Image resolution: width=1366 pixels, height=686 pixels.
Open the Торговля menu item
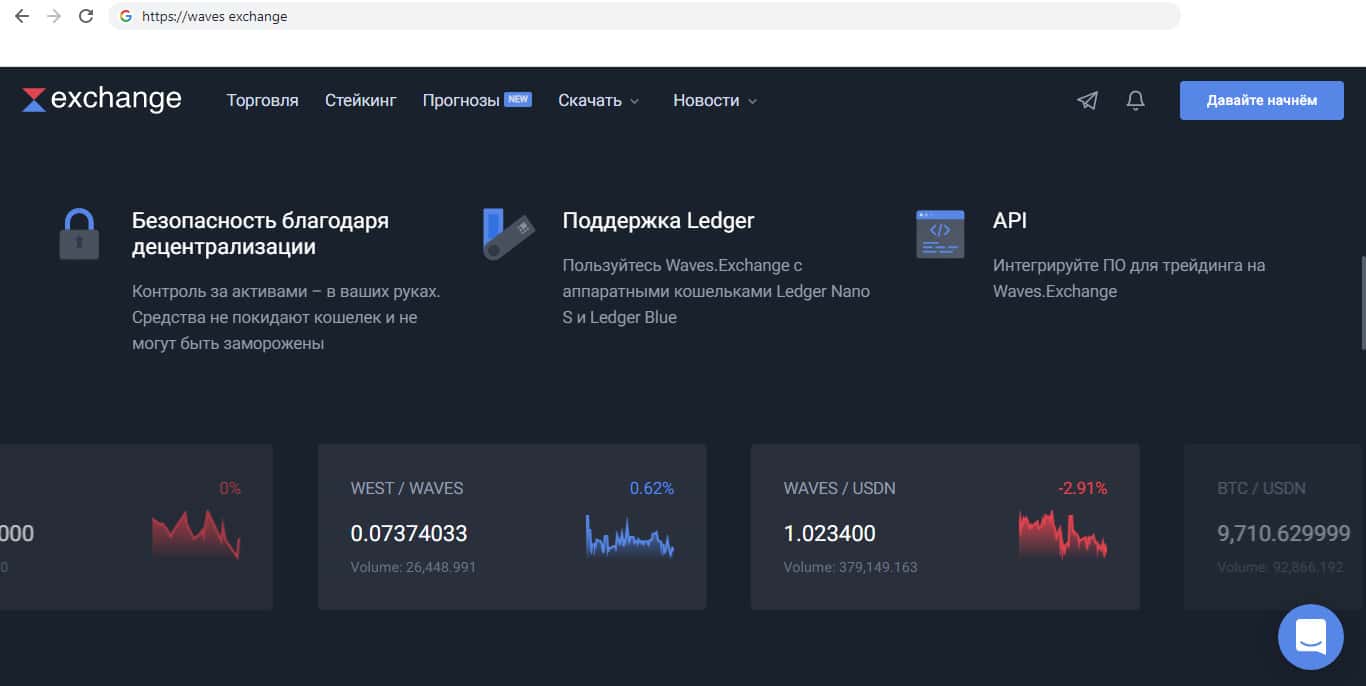point(262,100)
